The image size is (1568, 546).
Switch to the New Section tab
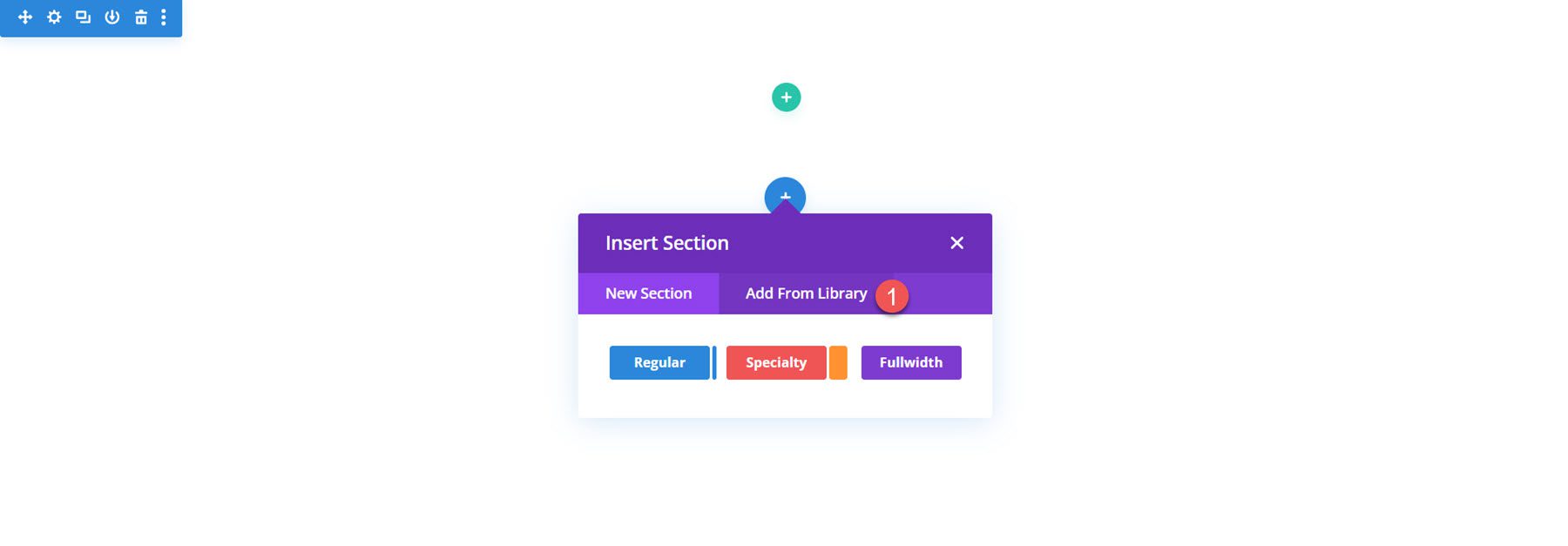[x=648, y=293]
